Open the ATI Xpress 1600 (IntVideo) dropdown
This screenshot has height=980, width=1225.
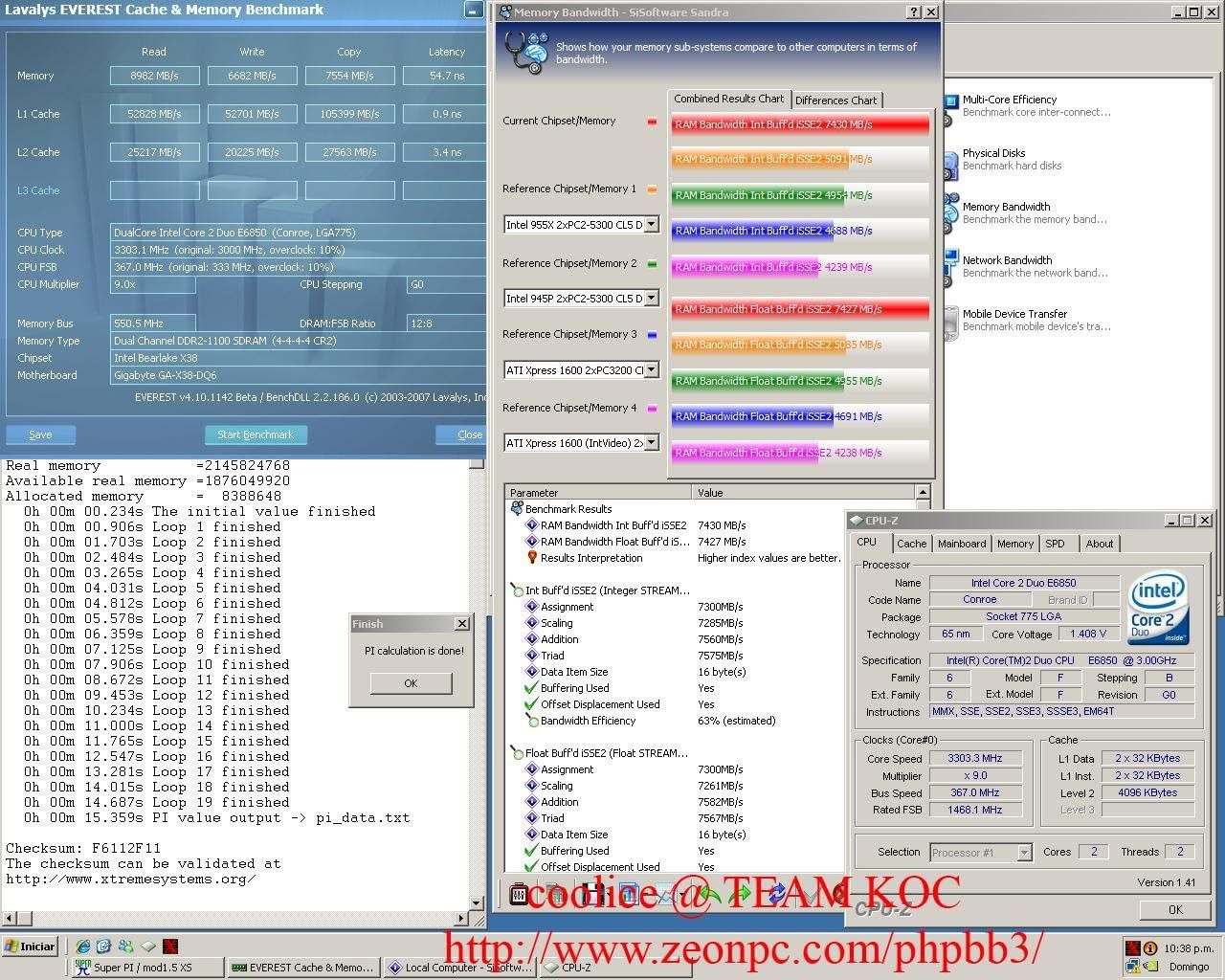651,443
